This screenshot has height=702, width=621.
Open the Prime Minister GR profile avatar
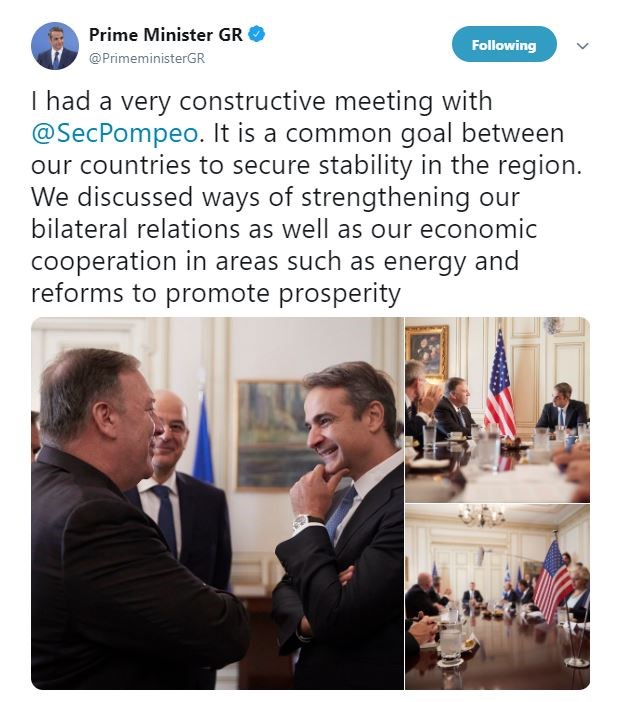[x=55, y=46]
